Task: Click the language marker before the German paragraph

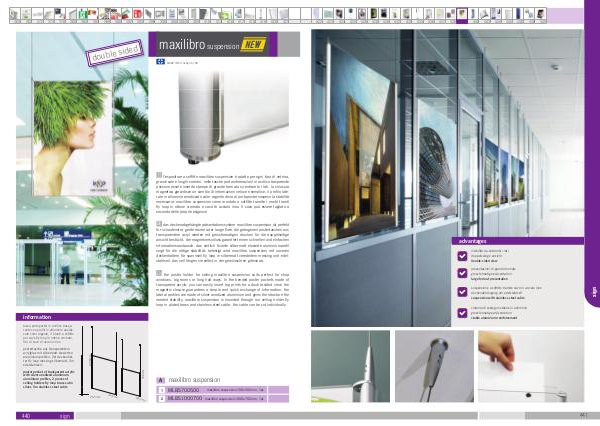Action: 159,224
